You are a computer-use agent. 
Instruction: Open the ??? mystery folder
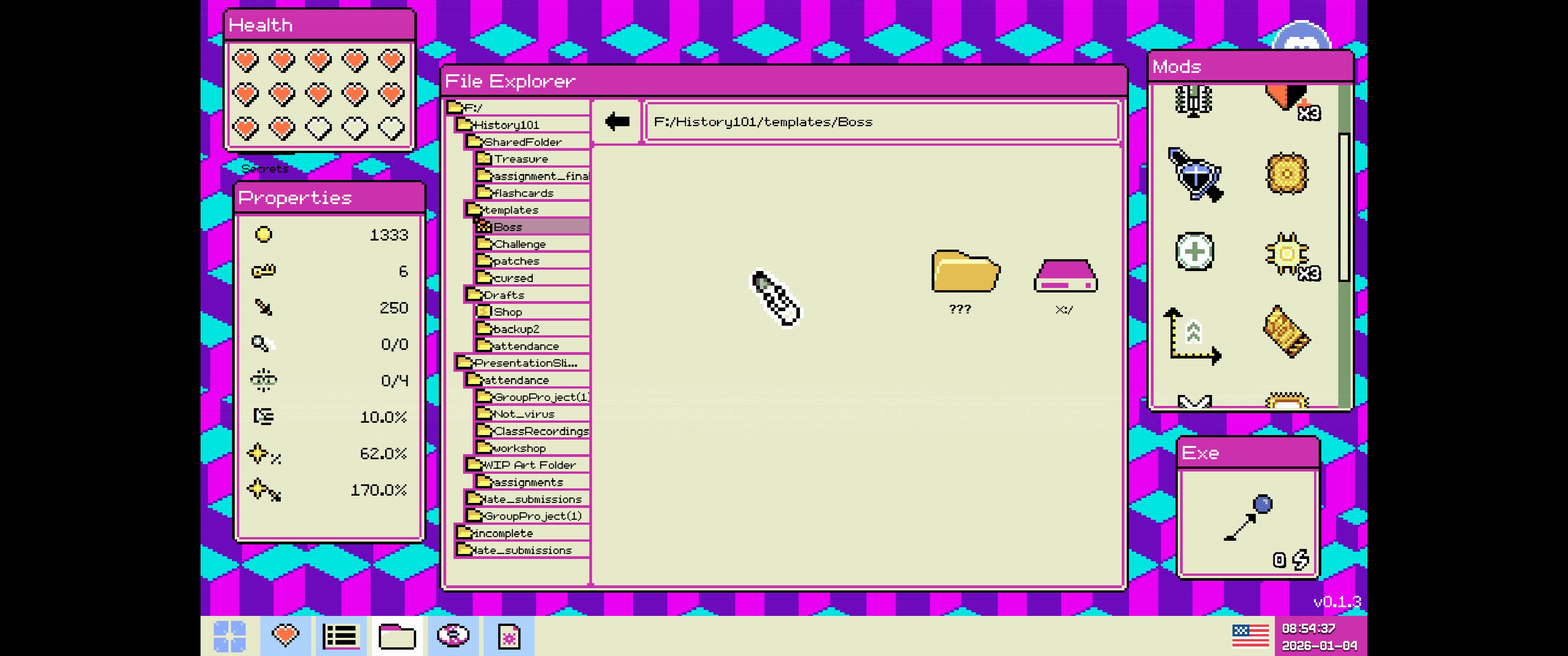coord(965,272)
